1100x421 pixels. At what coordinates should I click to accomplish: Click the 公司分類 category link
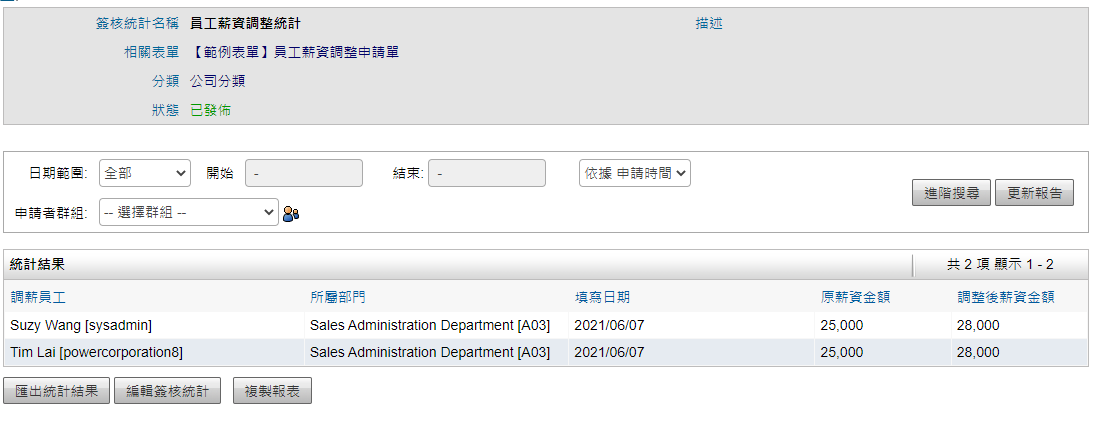[217, 81]
